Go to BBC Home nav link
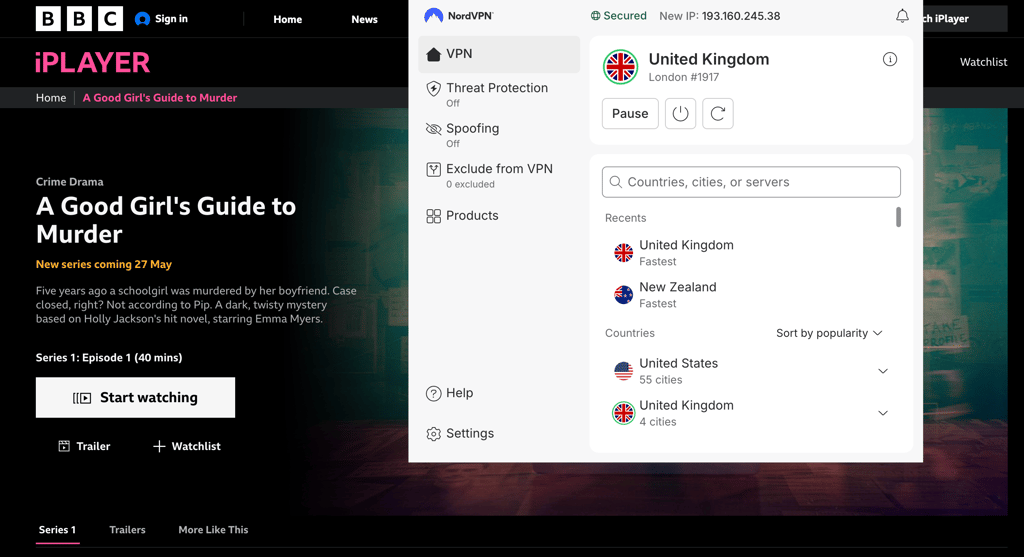The height and width of the screenshot is (557, 1024). click(287, 20)
